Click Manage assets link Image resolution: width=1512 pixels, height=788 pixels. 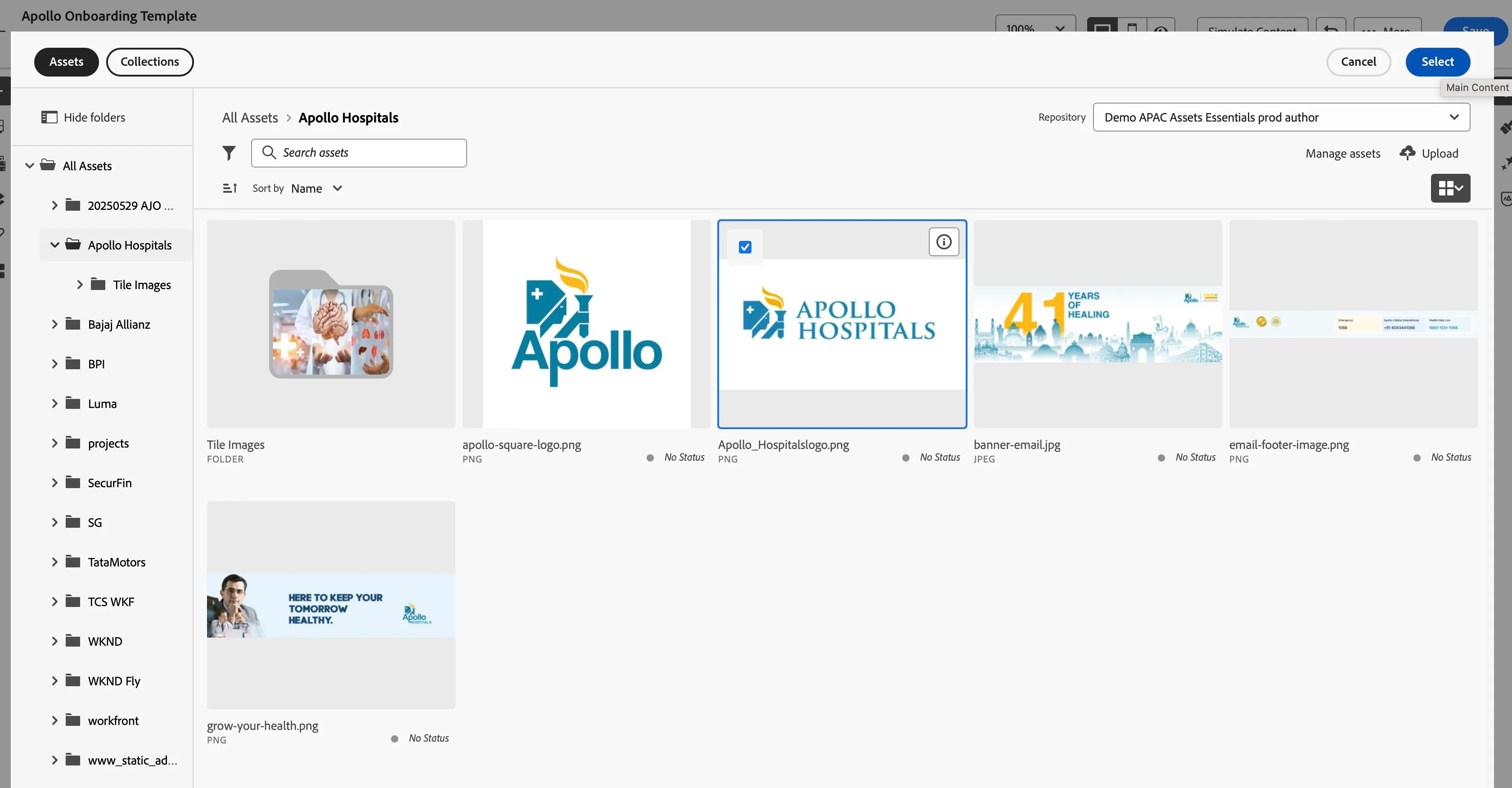pos(1342,153)
